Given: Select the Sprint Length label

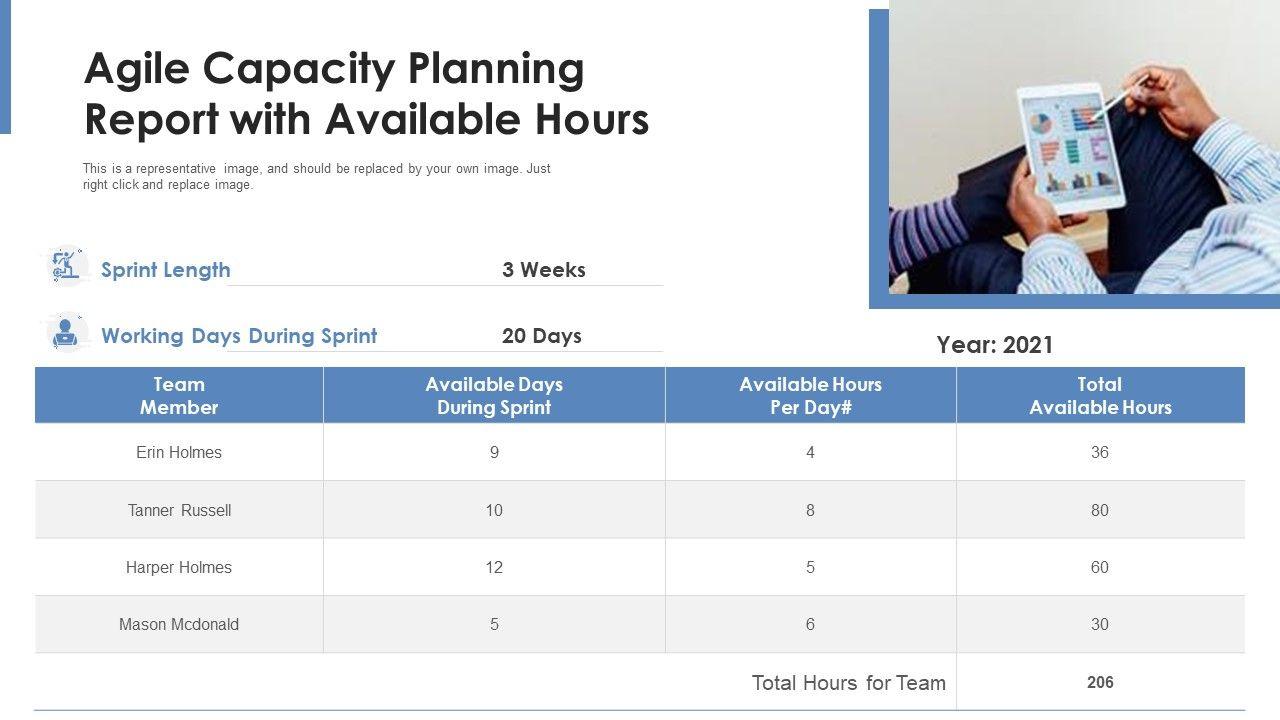Looking at the screenshot, I should [x=166, y=270].
